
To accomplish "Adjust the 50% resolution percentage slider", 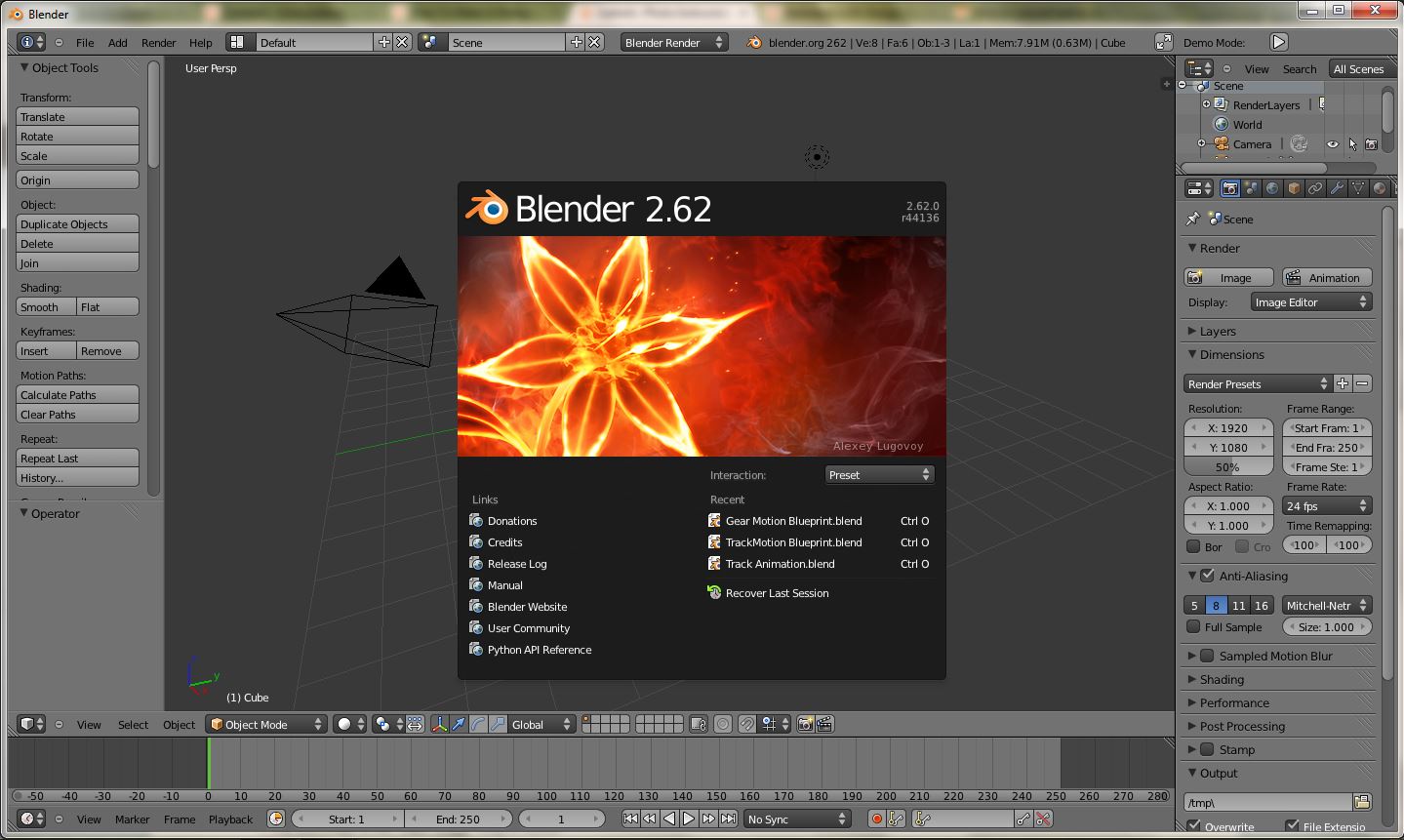I will pos(1227,467).
